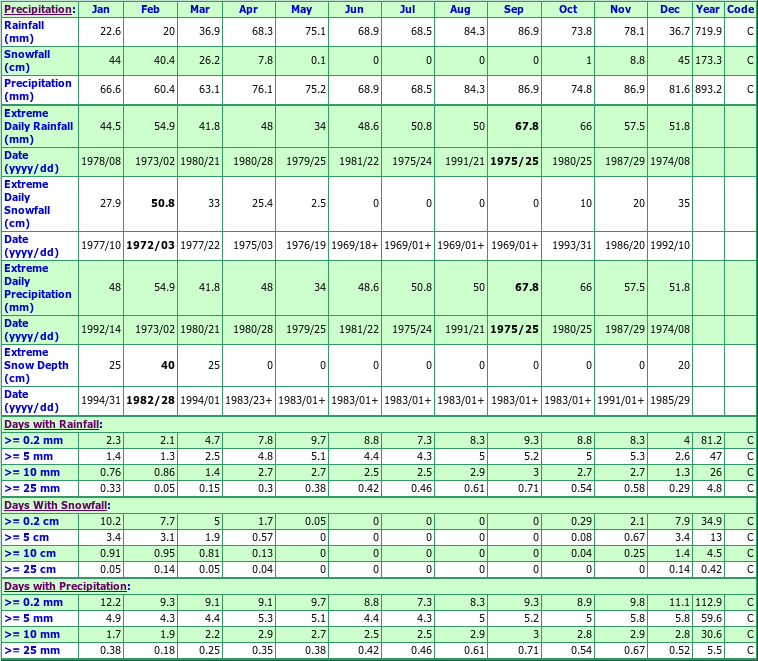
Task: Click the Extreme Daily Snowfall (cm) label
Action: 27,204
